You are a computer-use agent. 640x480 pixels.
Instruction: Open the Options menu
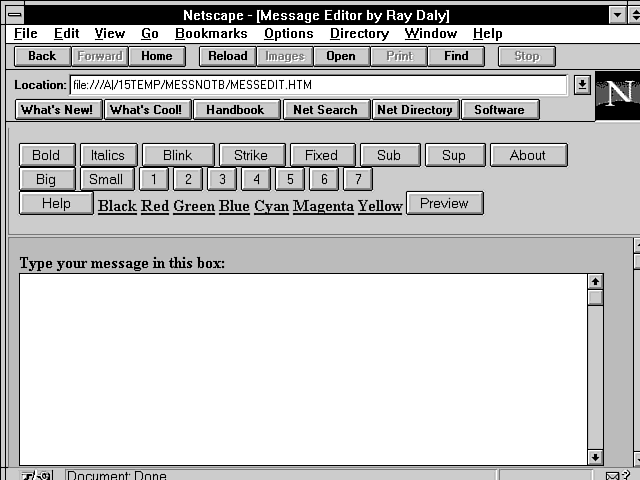tap(289, 34)
